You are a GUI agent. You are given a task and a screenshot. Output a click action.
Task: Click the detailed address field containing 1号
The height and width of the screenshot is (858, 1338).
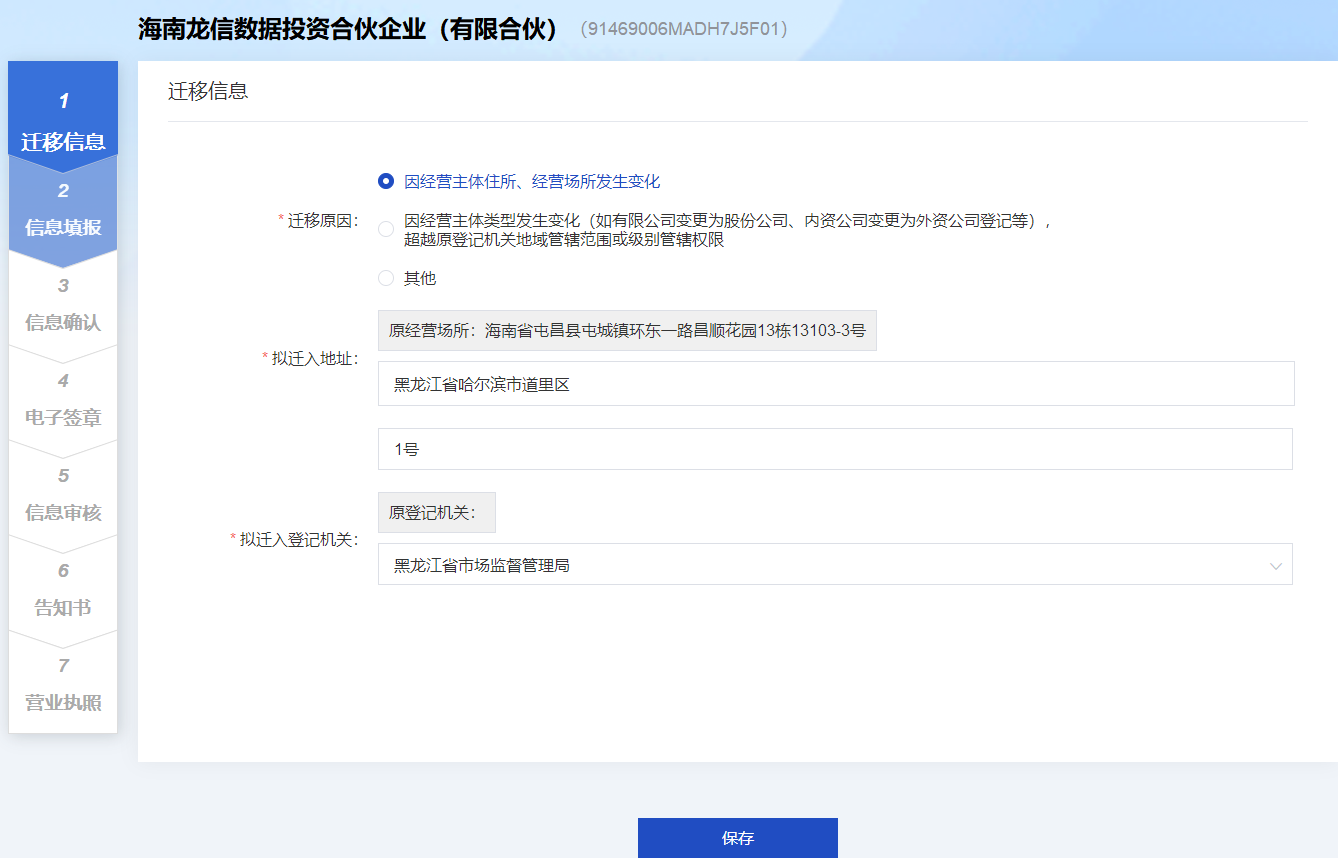point(835,449)
